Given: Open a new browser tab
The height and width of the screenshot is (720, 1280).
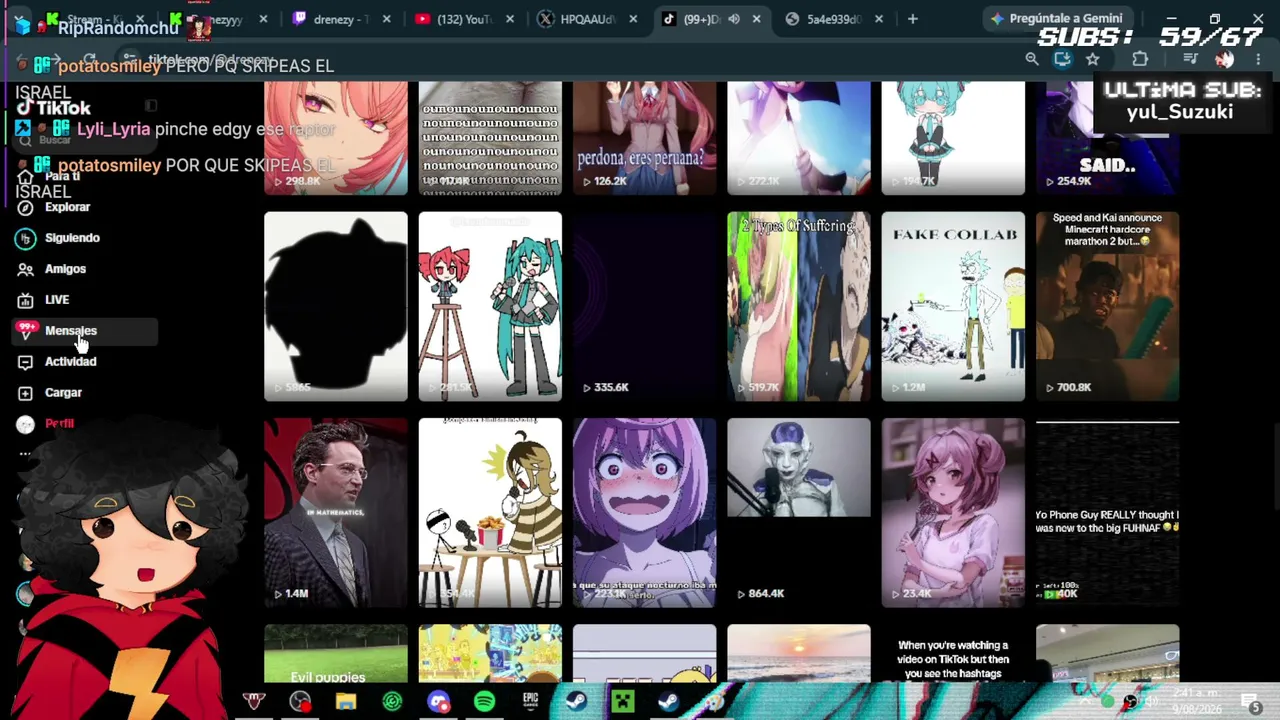Looking at the screenshot, I should click(x=912, y=19).
